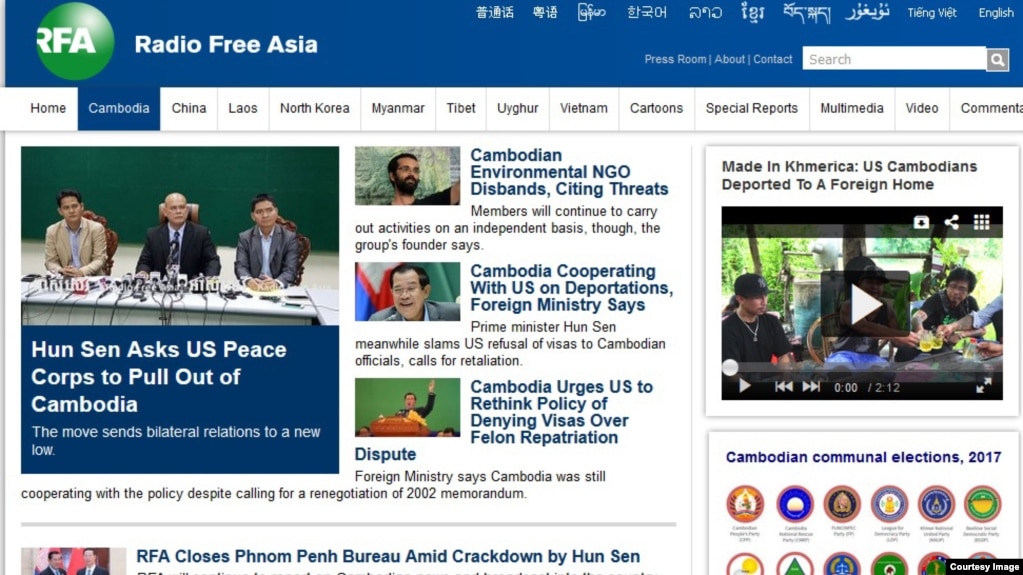Viewport: 1023px width, 575px height.
Task: Open the China navigation tab
Action: (x=189, y=108)
